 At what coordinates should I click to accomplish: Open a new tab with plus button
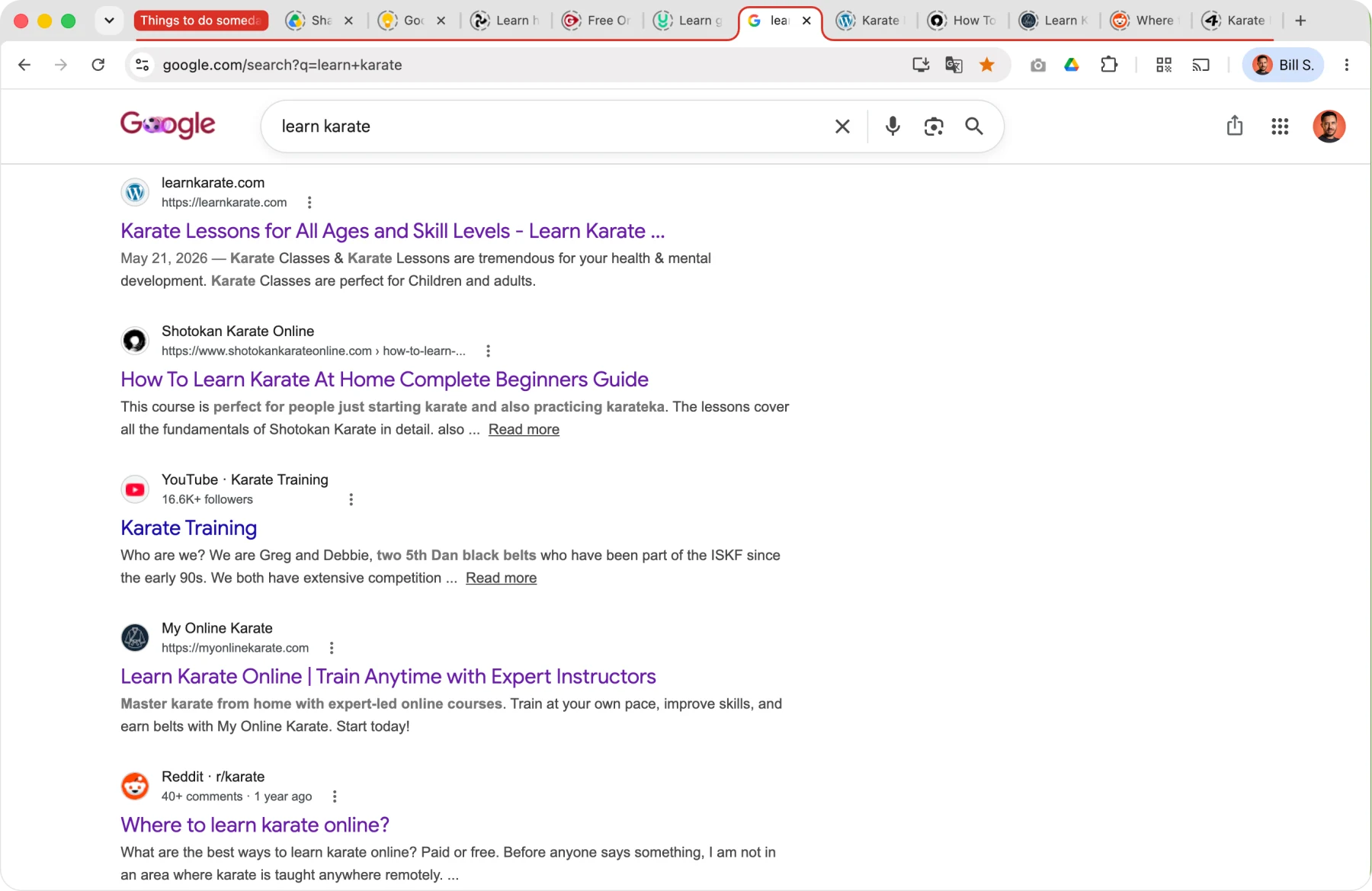tap(1300, 21)
